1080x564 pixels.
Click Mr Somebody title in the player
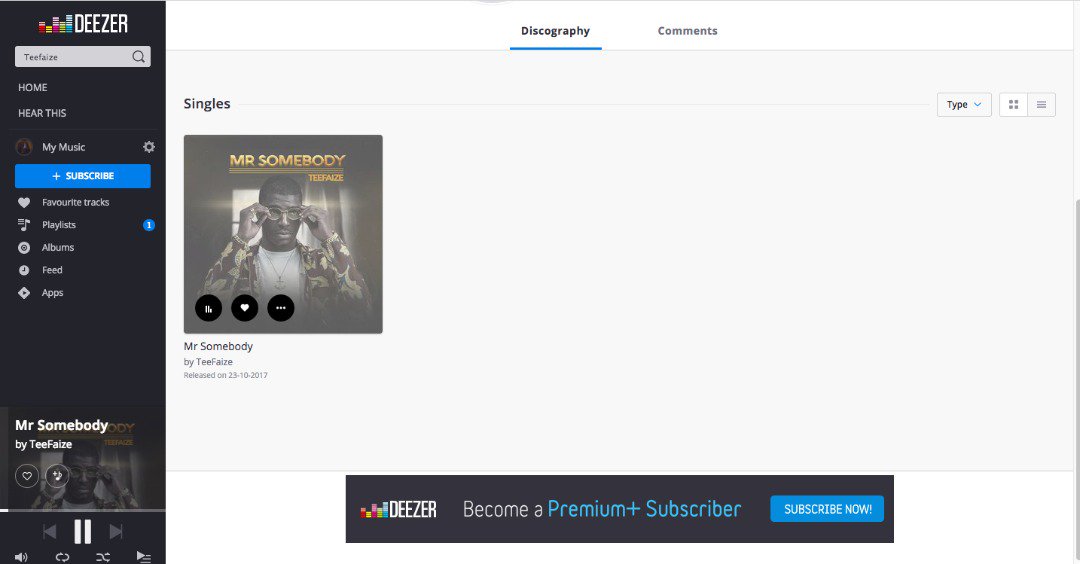(61, 425)
